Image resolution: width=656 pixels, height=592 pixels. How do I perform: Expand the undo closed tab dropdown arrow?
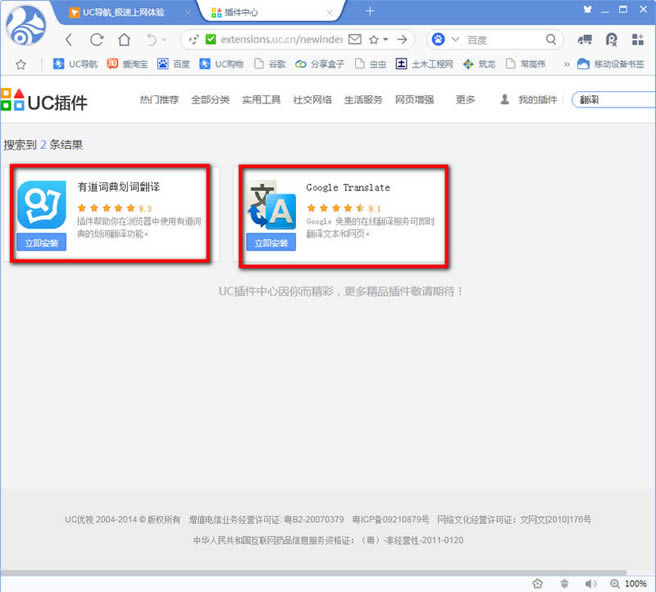coord(164,40)
